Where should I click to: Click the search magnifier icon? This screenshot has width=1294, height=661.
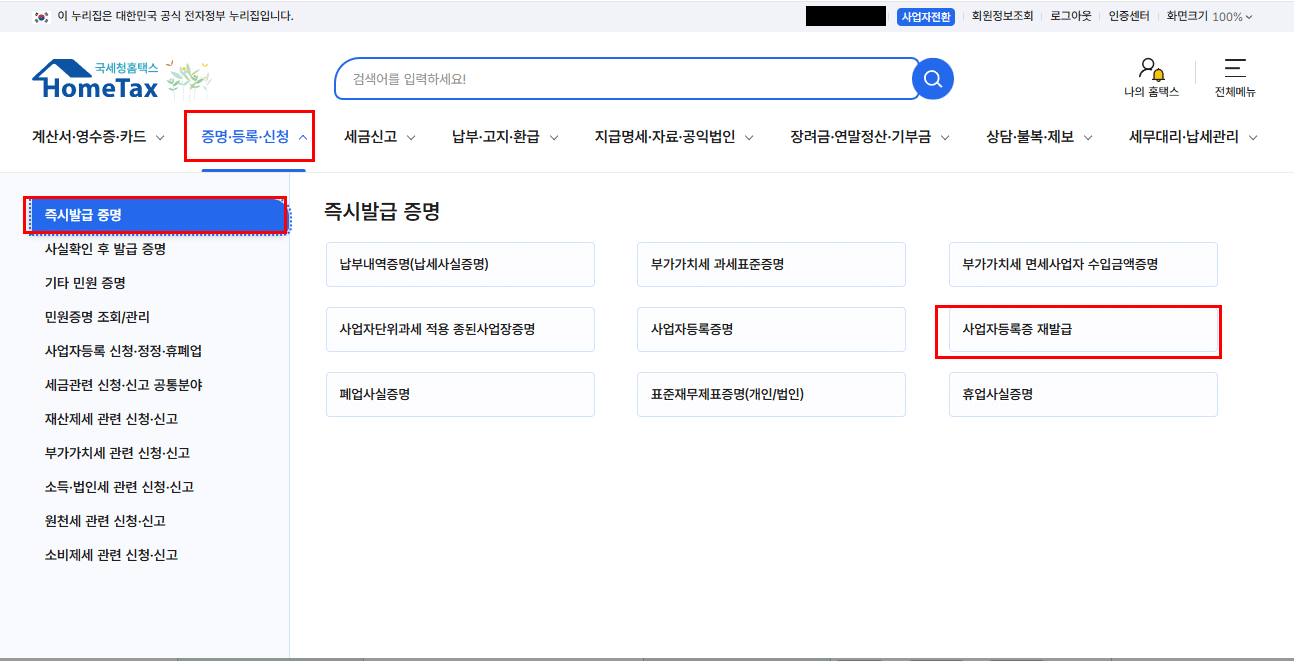[x=931, y=78]
